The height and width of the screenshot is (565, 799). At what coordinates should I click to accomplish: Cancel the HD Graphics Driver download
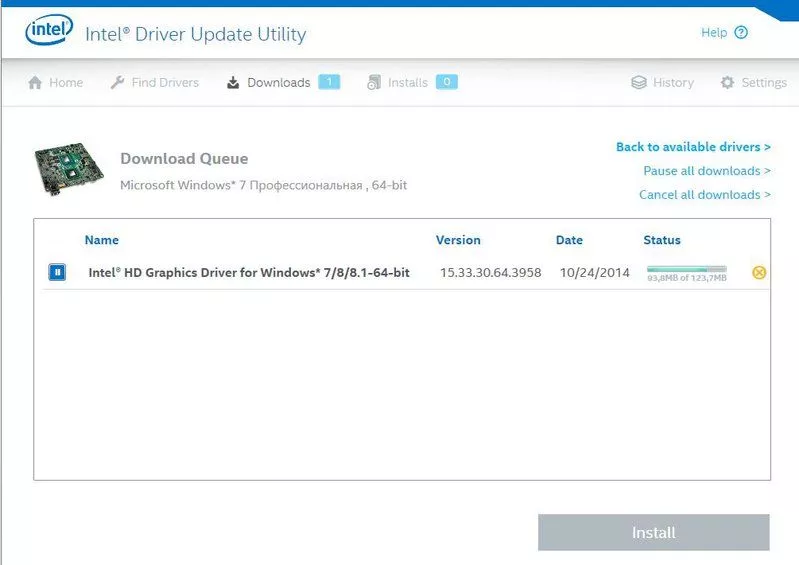coord(759,272)
